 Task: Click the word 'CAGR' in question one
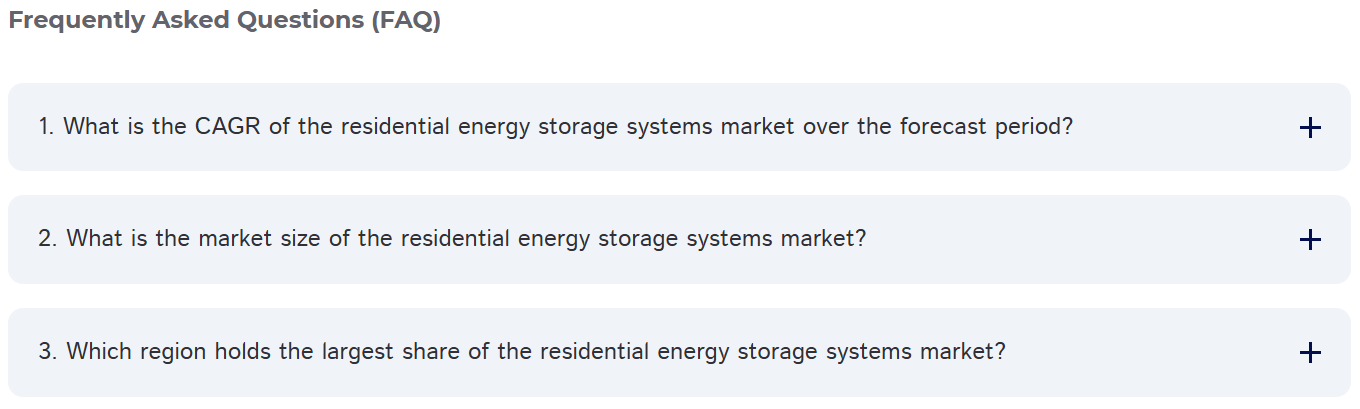[x=227, y=127]
